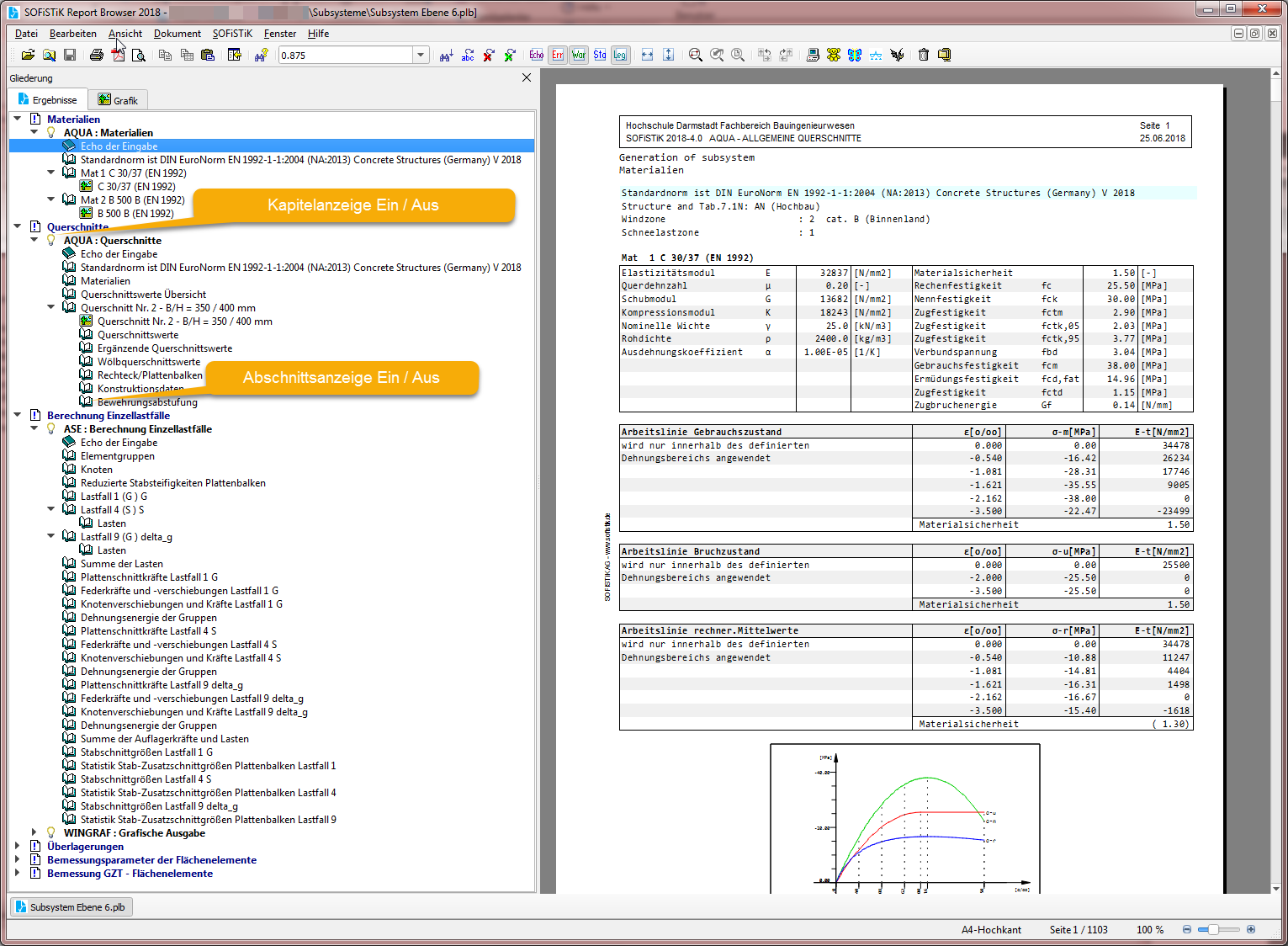
Task: Expand the Überlagerungen tree node
Action: 18,846
